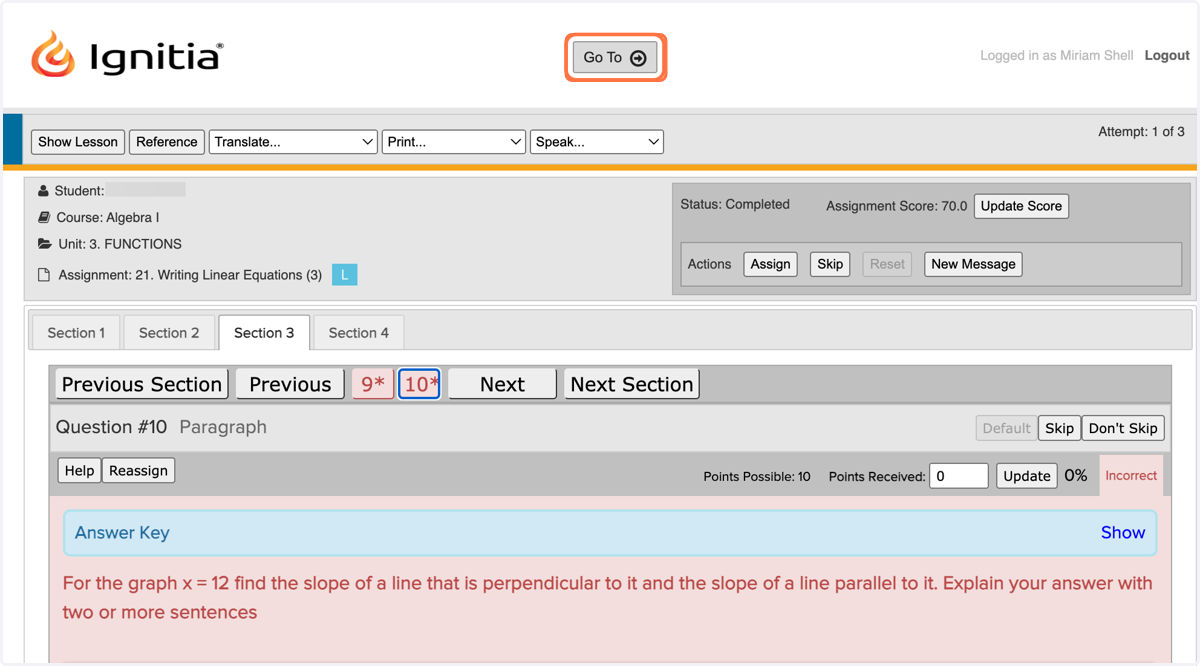Click the Assignment Score: 70.0 text
This screenshot has height=666, width=1200.
897,206
